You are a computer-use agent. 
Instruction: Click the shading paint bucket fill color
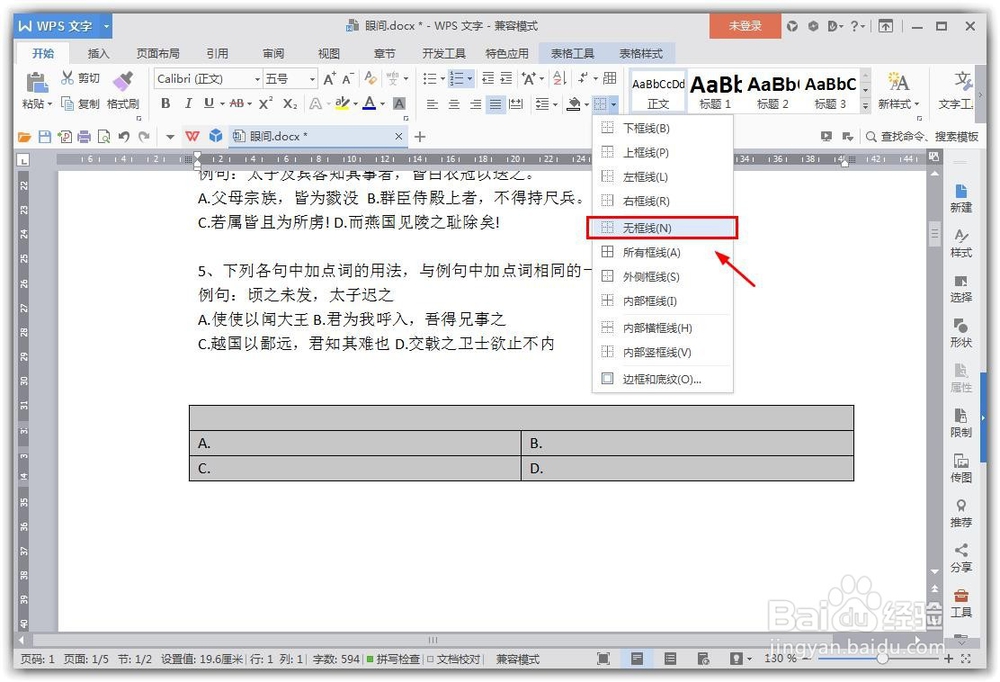pyautogui.click(x=573, y=104)
